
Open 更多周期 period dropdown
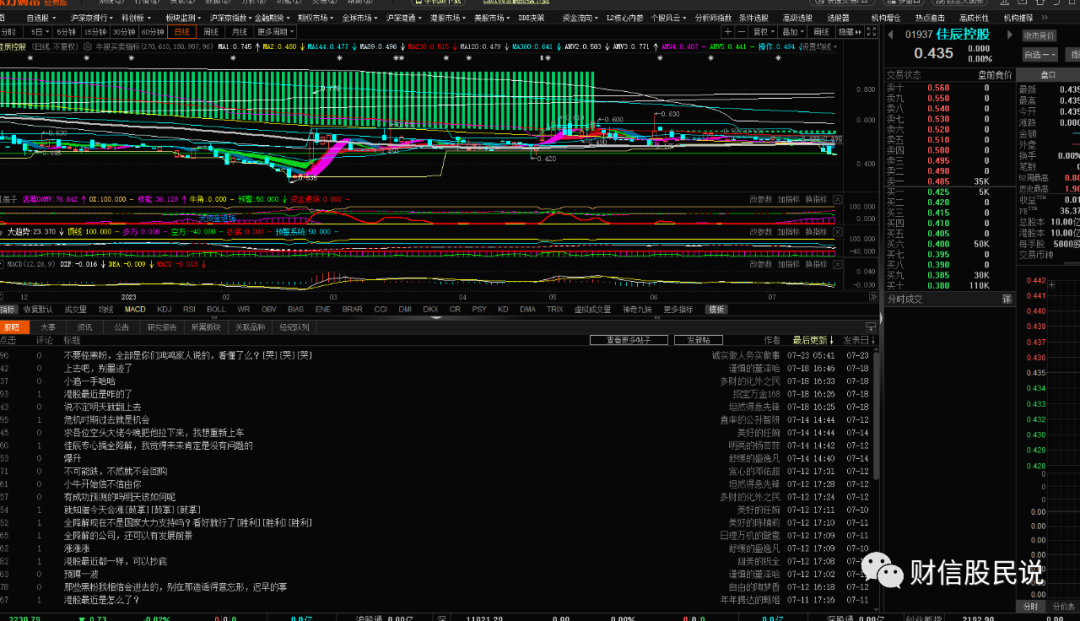(x=276, y=32)
